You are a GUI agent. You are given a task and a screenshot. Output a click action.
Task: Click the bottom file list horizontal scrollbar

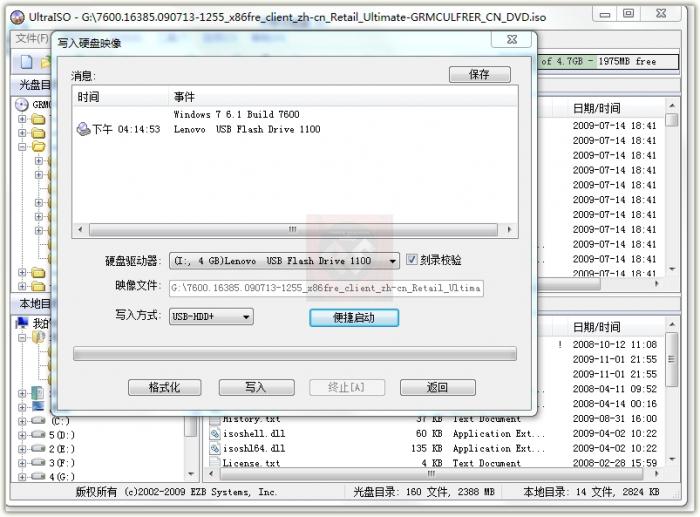coord(431,473)
